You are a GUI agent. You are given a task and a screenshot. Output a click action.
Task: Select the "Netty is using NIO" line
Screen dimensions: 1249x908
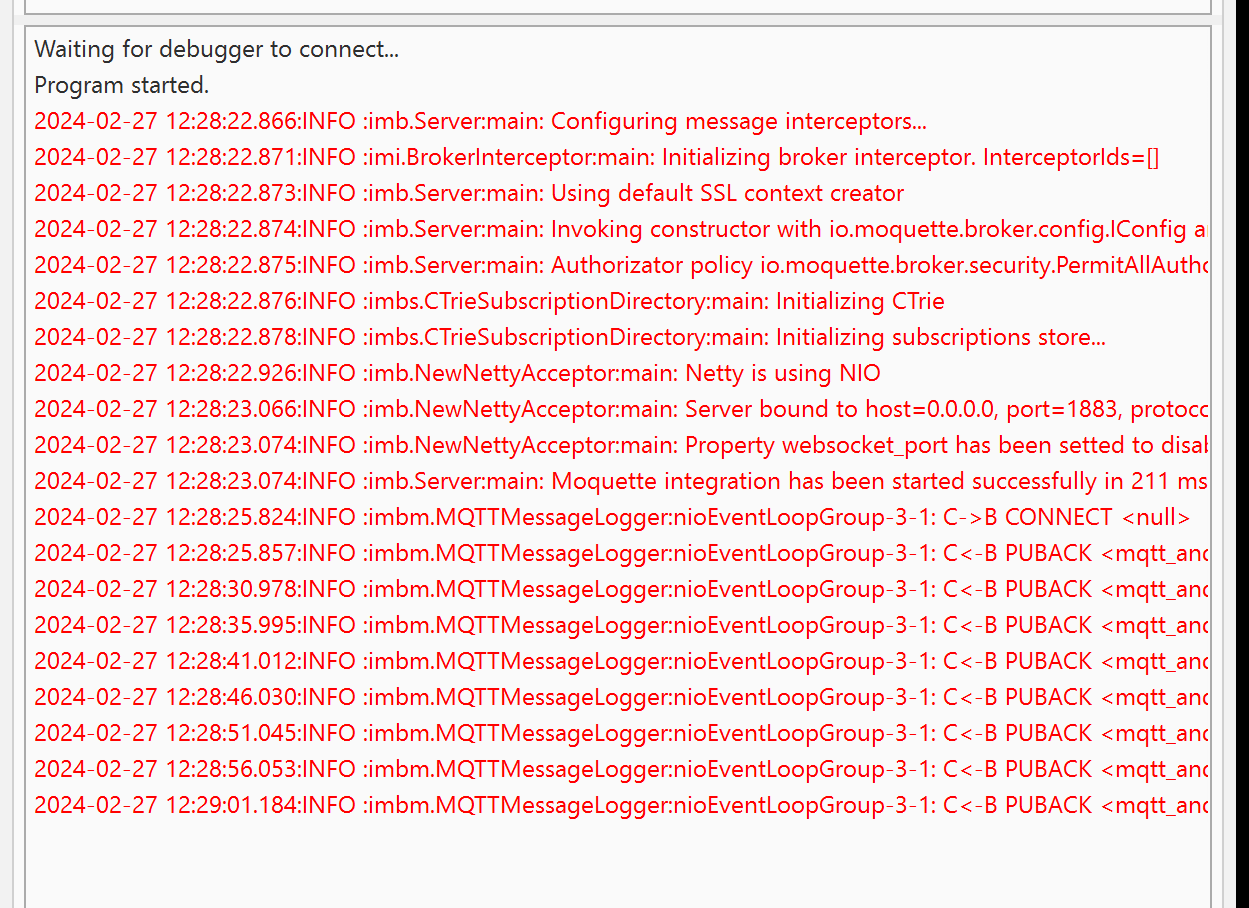tap(457, 373)
